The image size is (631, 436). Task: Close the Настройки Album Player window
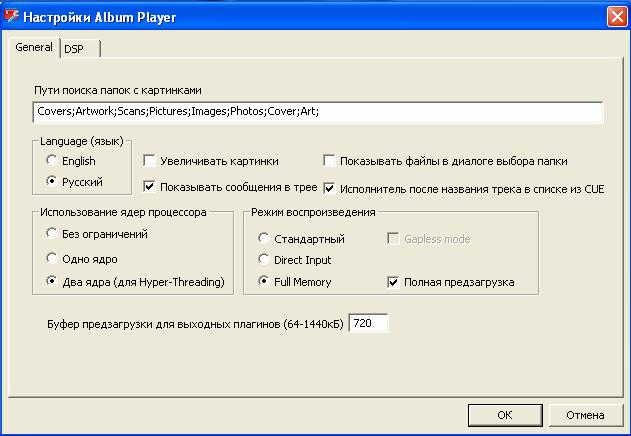(617, 17)
